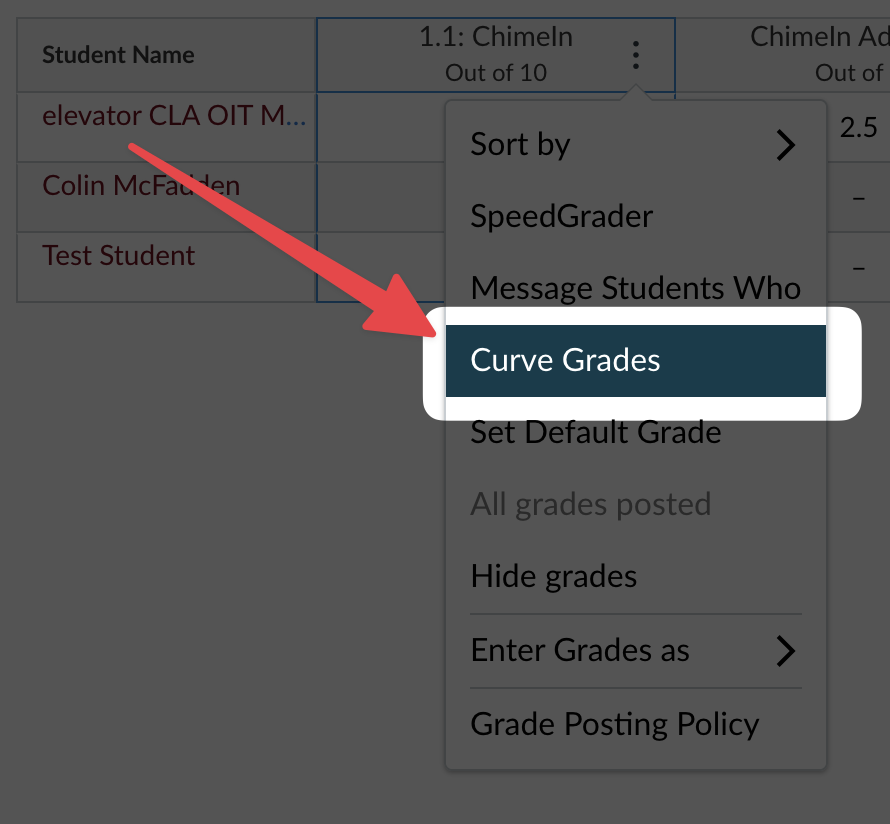
Task: Click the All grades posted status item
Action: point(590,504)
